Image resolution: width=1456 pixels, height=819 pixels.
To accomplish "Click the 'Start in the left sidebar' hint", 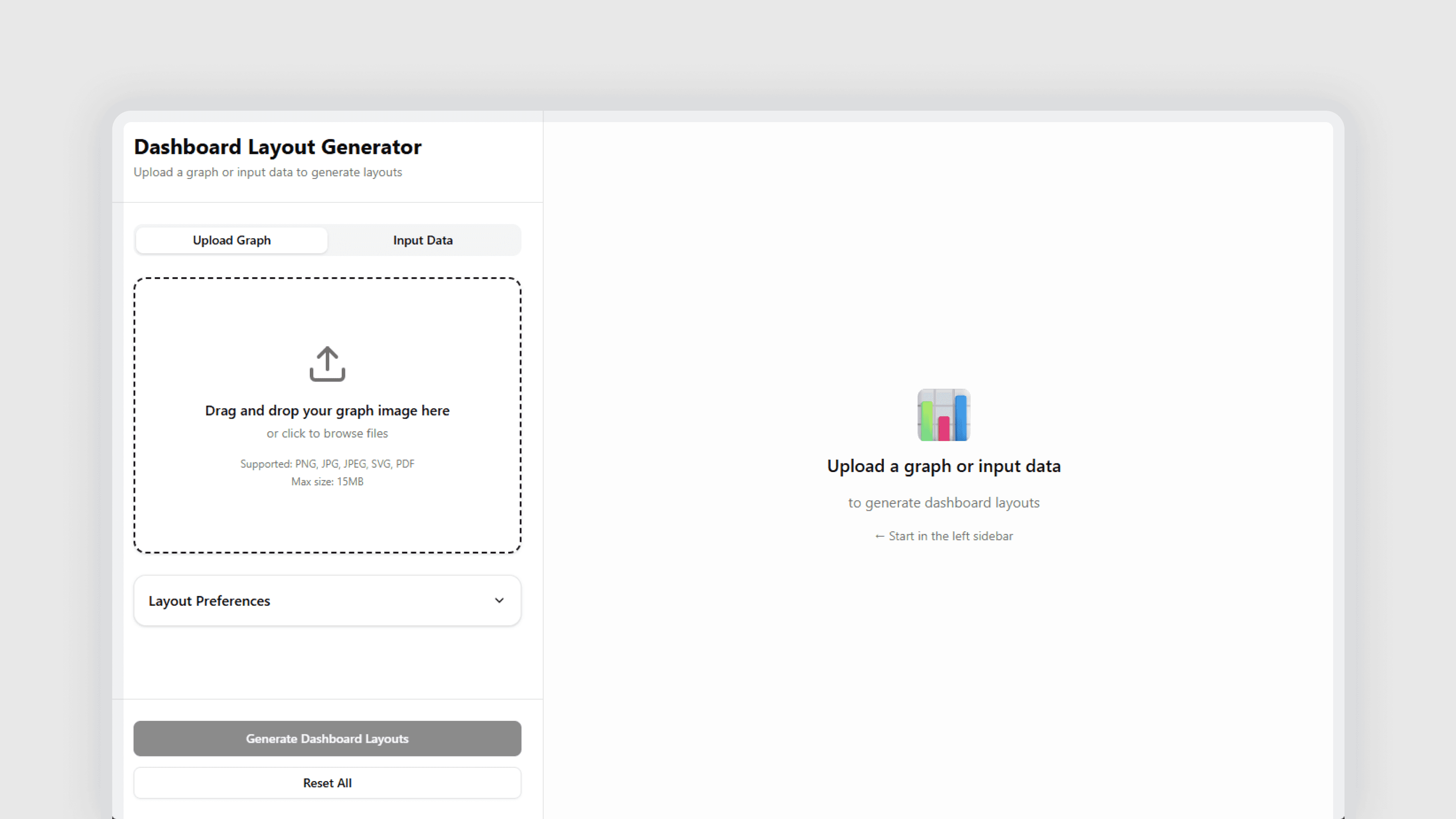I will [951, 537].
